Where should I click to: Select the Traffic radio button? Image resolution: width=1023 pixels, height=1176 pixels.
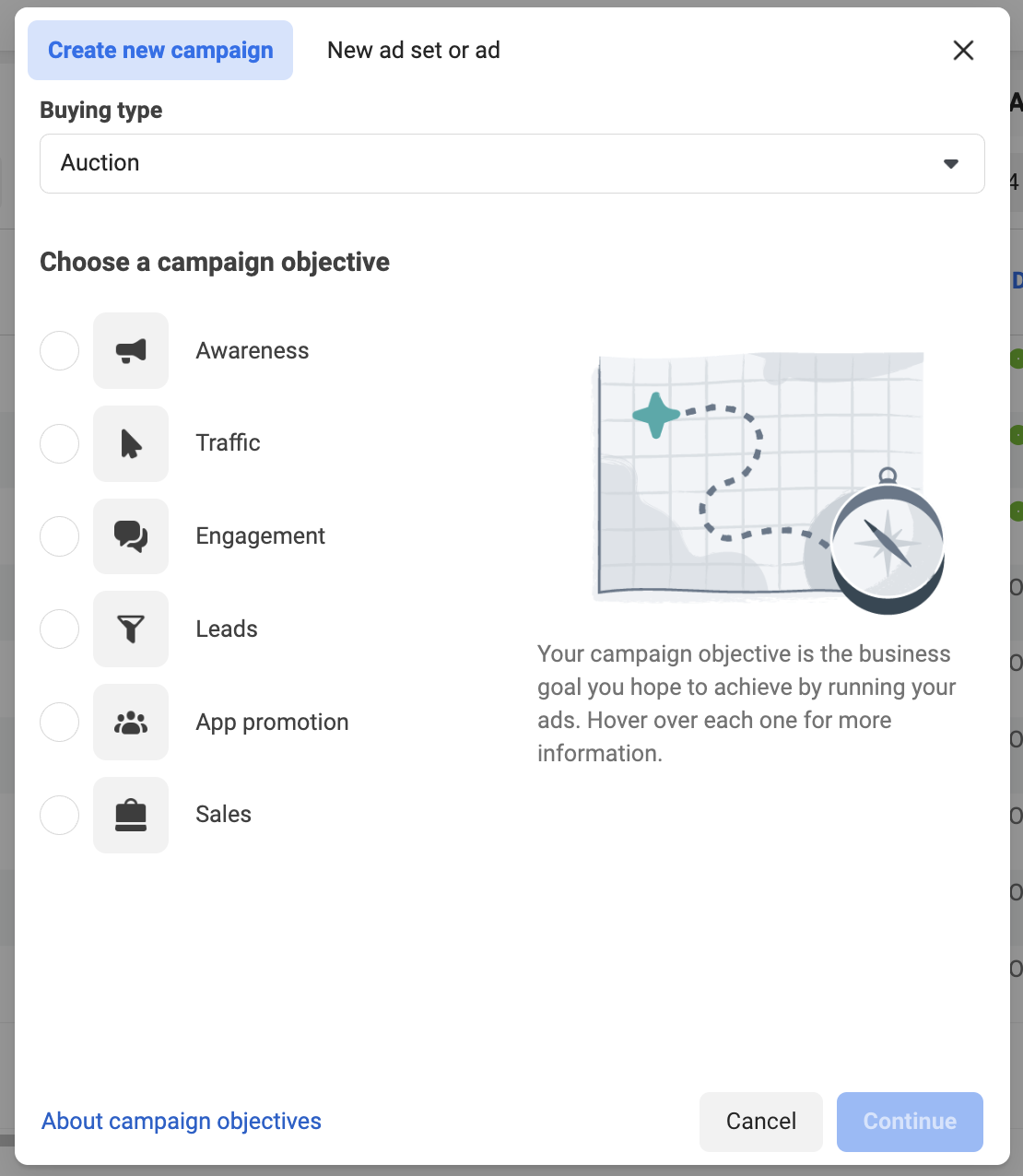(x=60, y=444)
